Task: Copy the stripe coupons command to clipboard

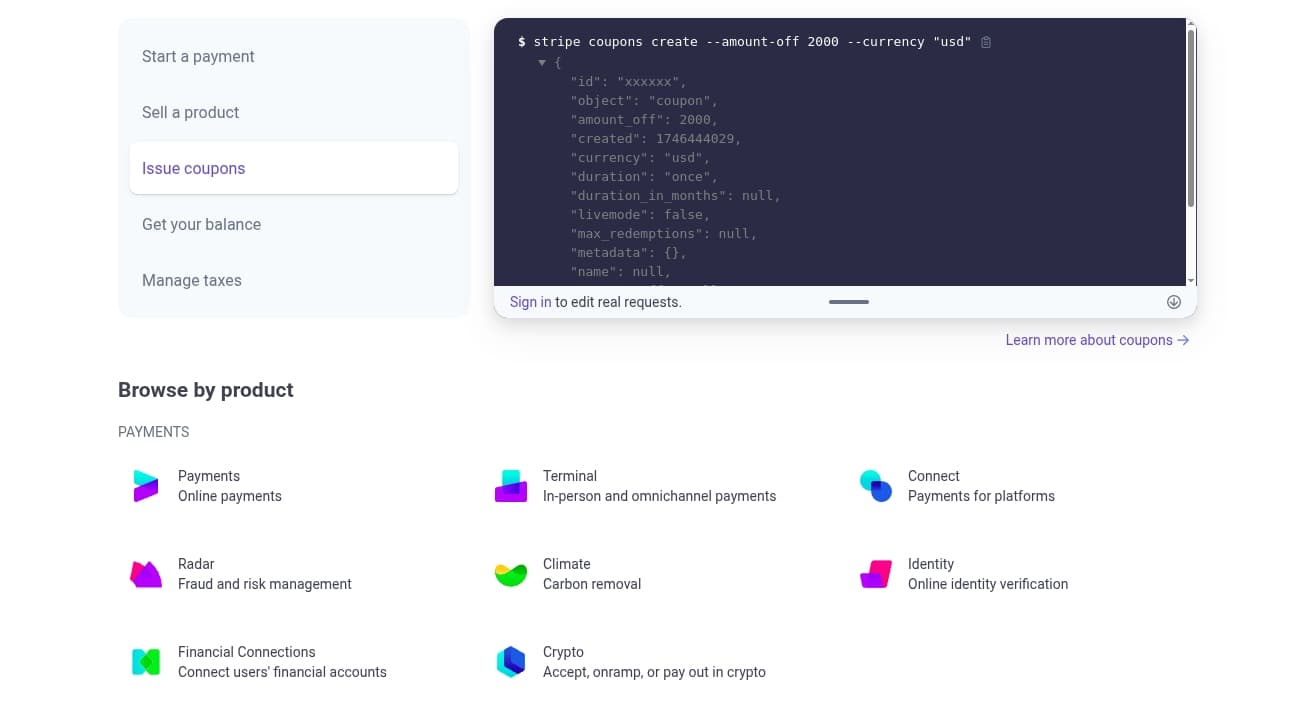Action: pyautogui.click(x=986, y=42)
